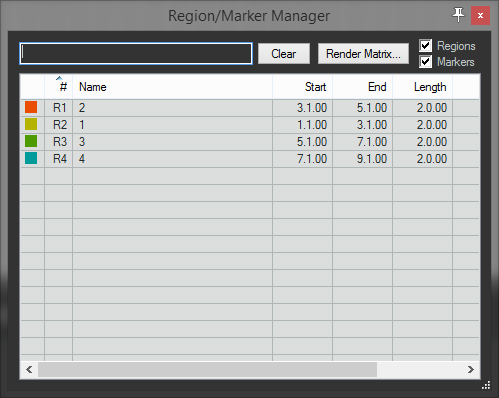Click the horizontal scrollbar right arrow
The image size is (499, 398).
coord(471,369)
